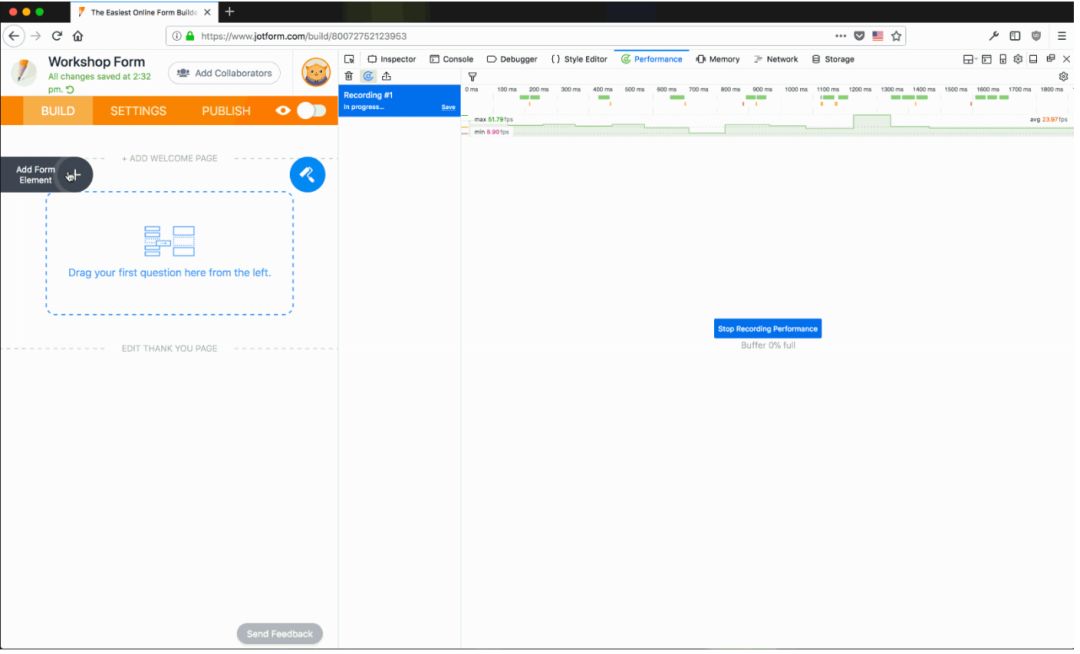
Task: Select the Easiest Online Form Builder tab
Action: pyautogui.click(x=143, y=12)
